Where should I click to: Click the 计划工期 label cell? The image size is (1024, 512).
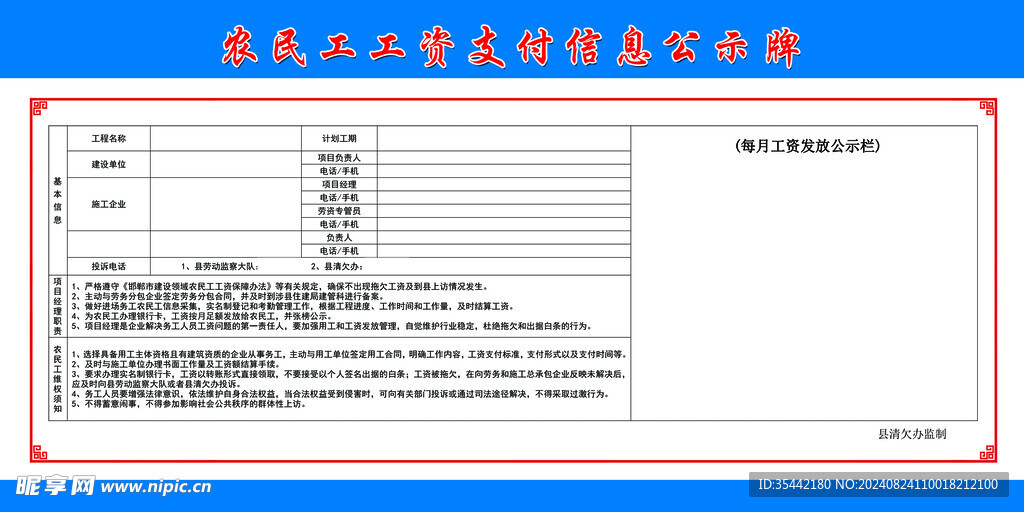[340, 138]
